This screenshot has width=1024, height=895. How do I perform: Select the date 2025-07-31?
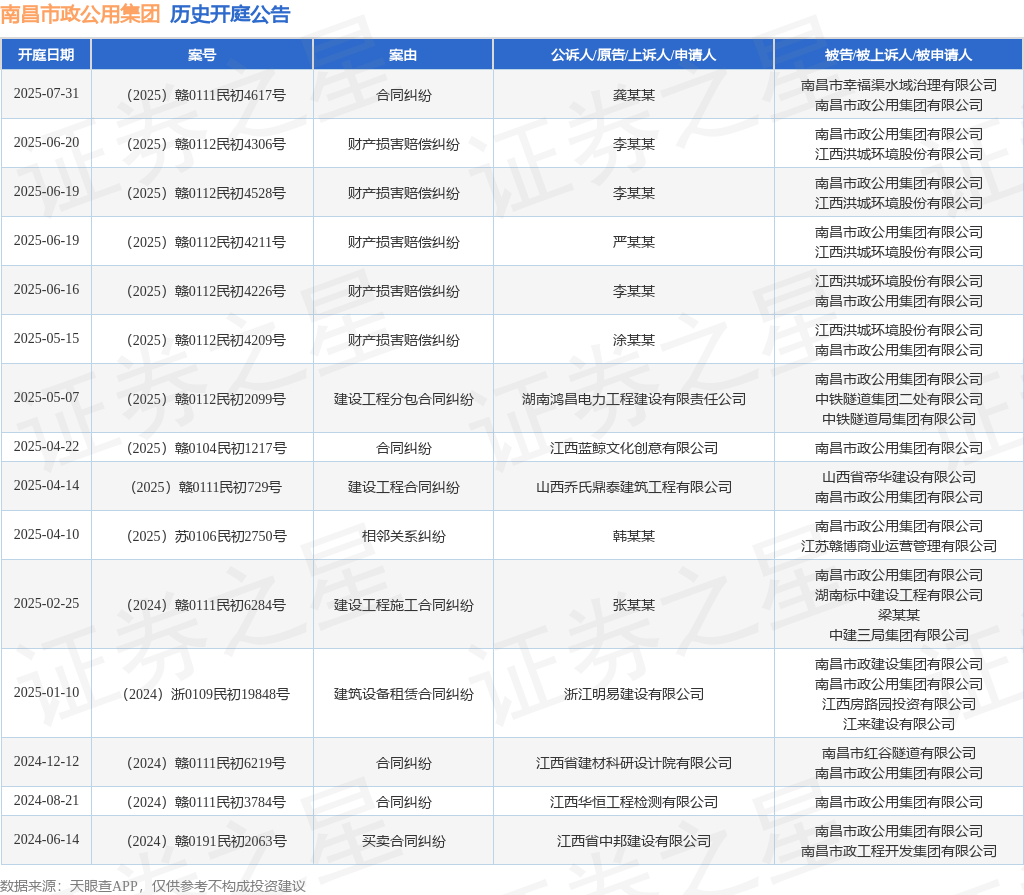click(x=46, y=93)
